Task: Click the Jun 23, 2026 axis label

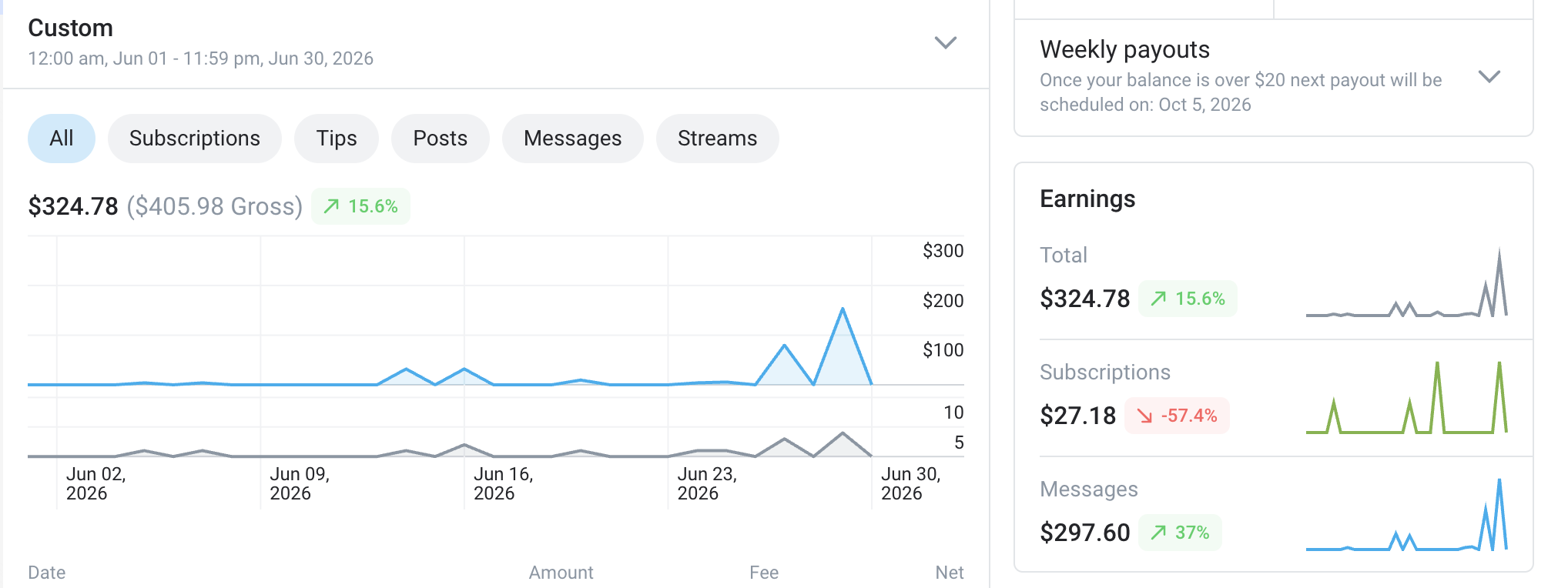Action: click(x=707, y=483)
